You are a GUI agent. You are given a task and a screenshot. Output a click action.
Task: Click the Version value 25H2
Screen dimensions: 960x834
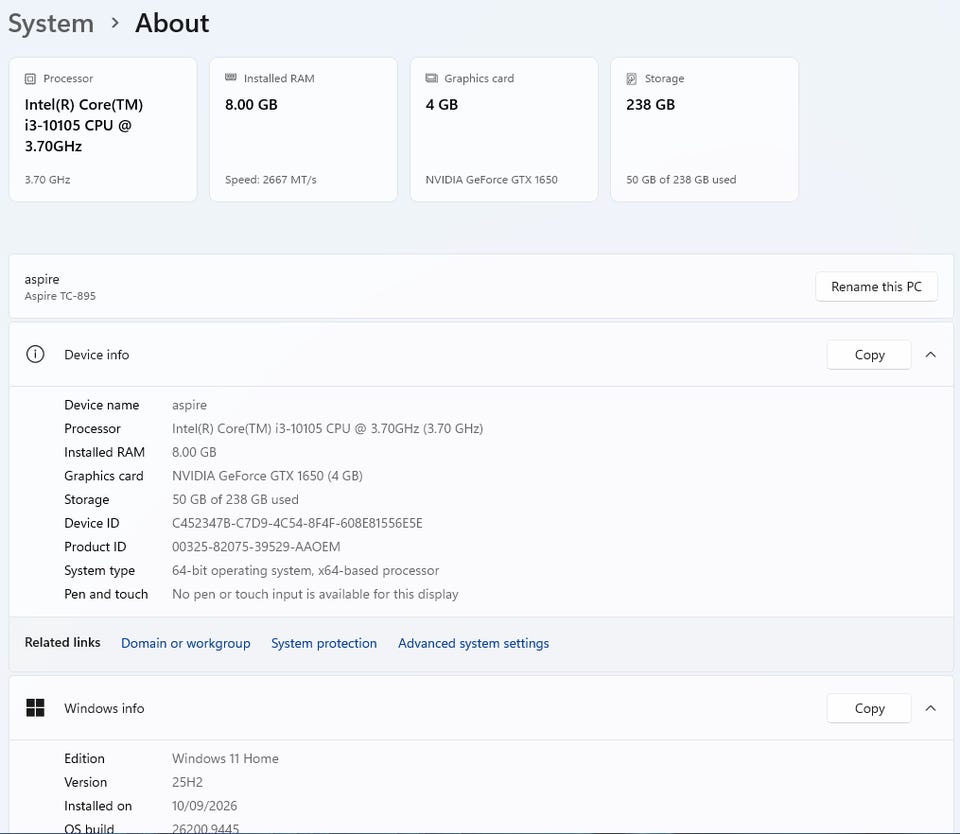coord(187,782)
